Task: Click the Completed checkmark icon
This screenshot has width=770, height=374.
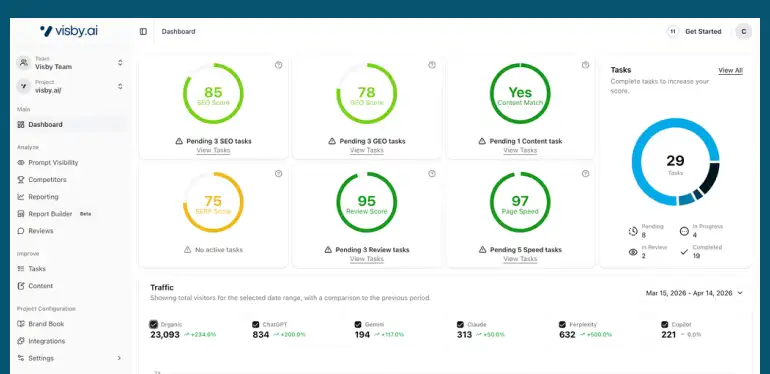Action: click(684, 252)
